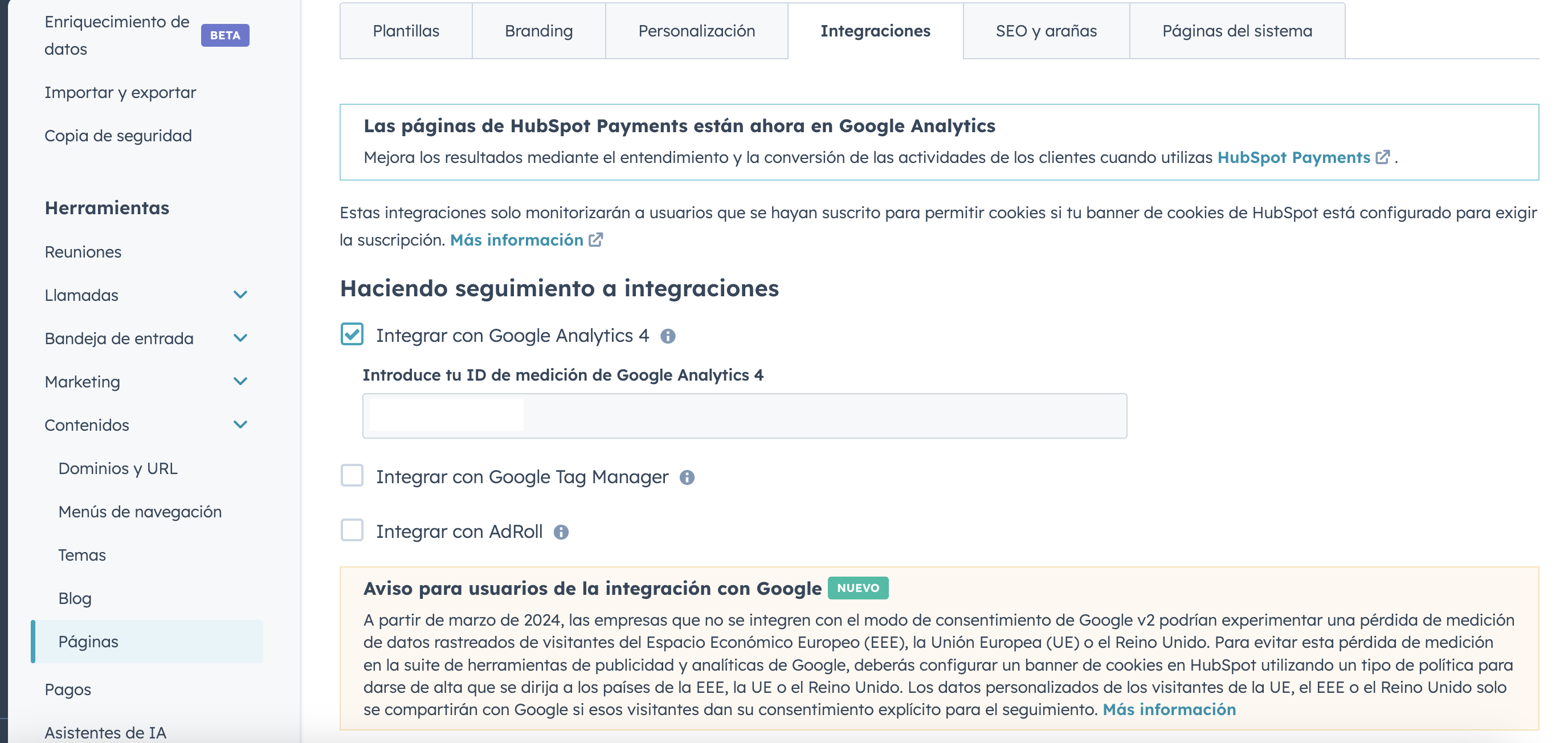Click the NUEVO badge
Image resolution: width=1568 pixels, height=743 pixels.
(857, 588)
